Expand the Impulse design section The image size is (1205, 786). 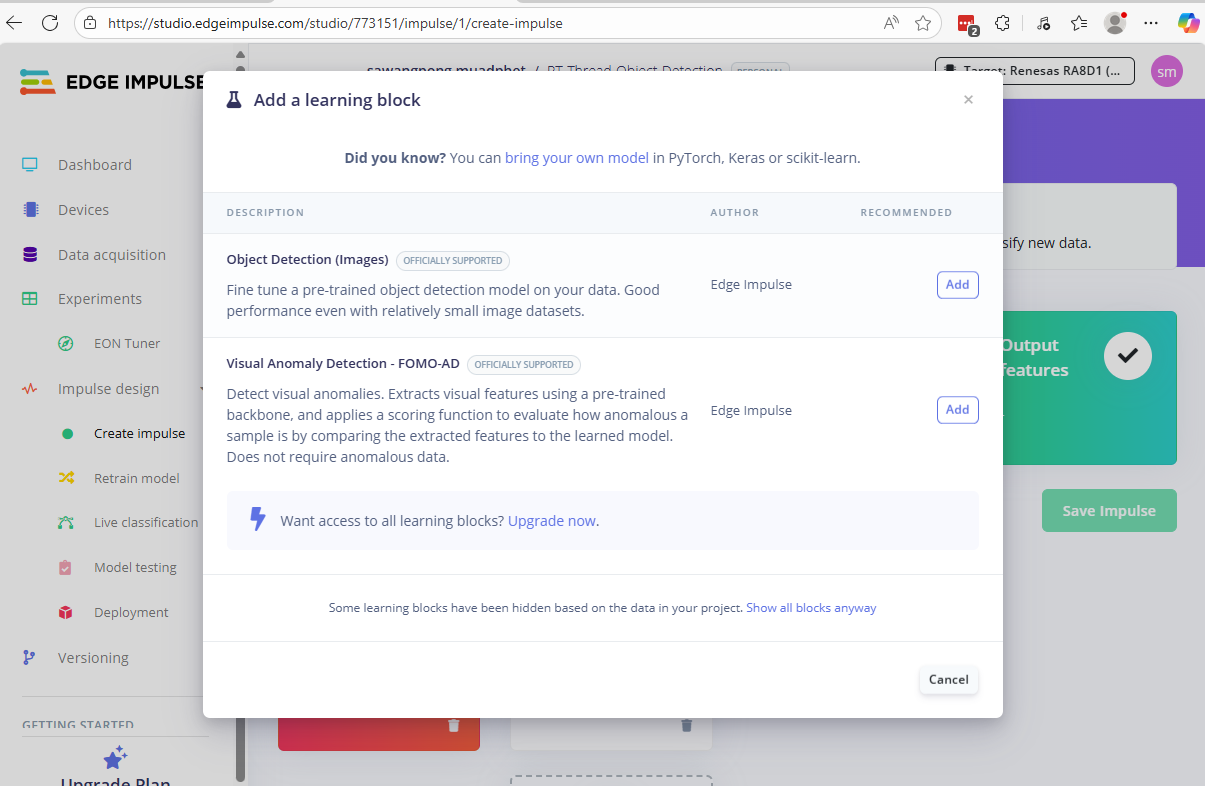point(108,389)
